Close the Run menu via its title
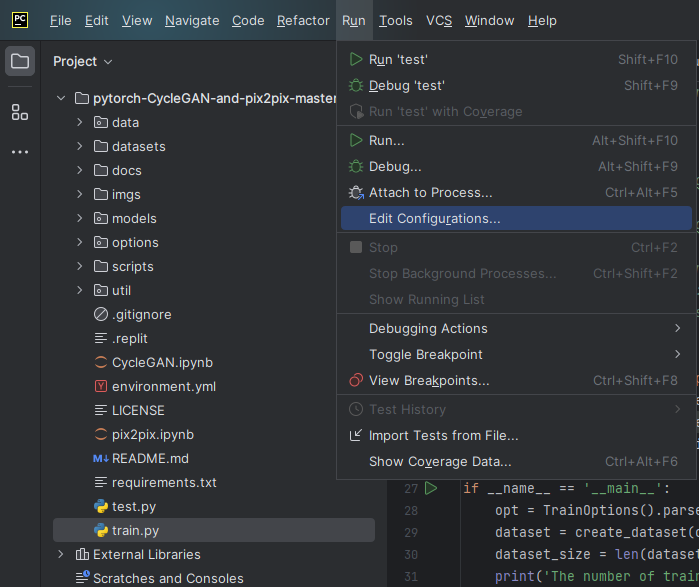The width and height of the screenshot is (699, 587). 354,21
